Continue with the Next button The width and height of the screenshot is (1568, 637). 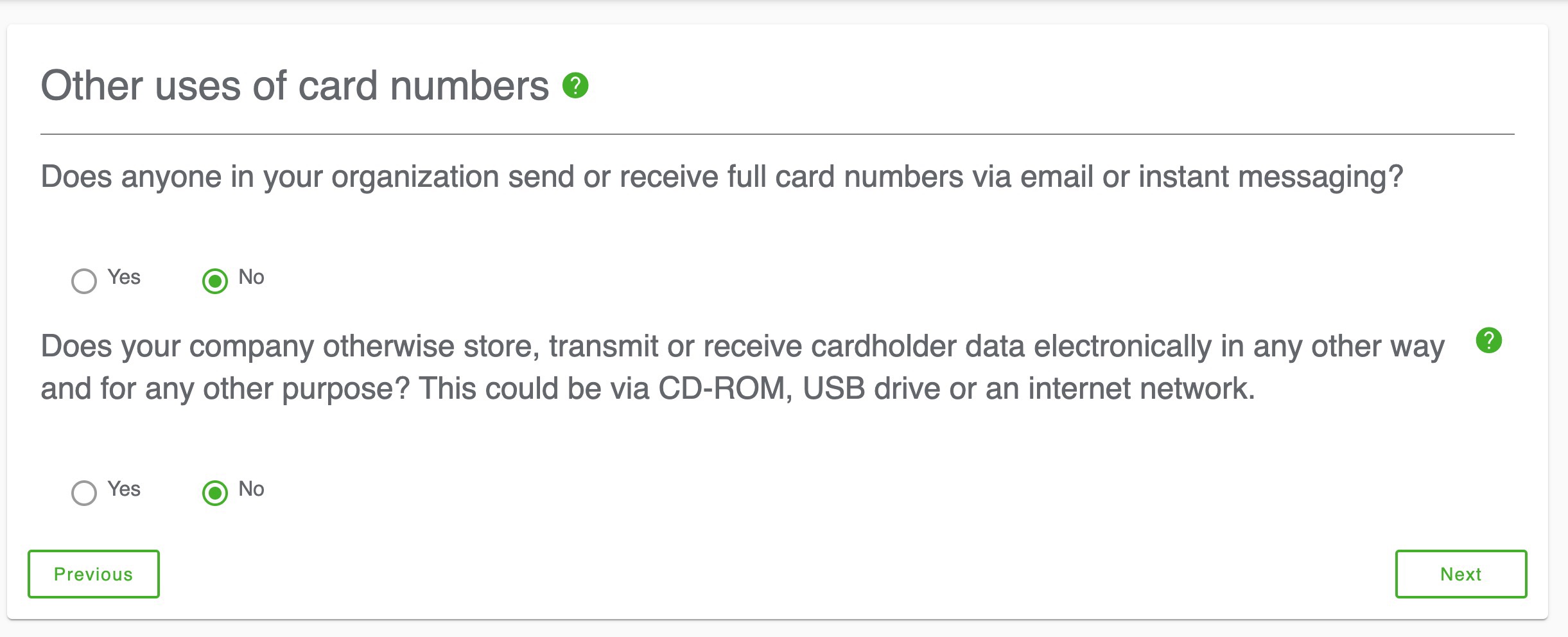point(1461,574)
